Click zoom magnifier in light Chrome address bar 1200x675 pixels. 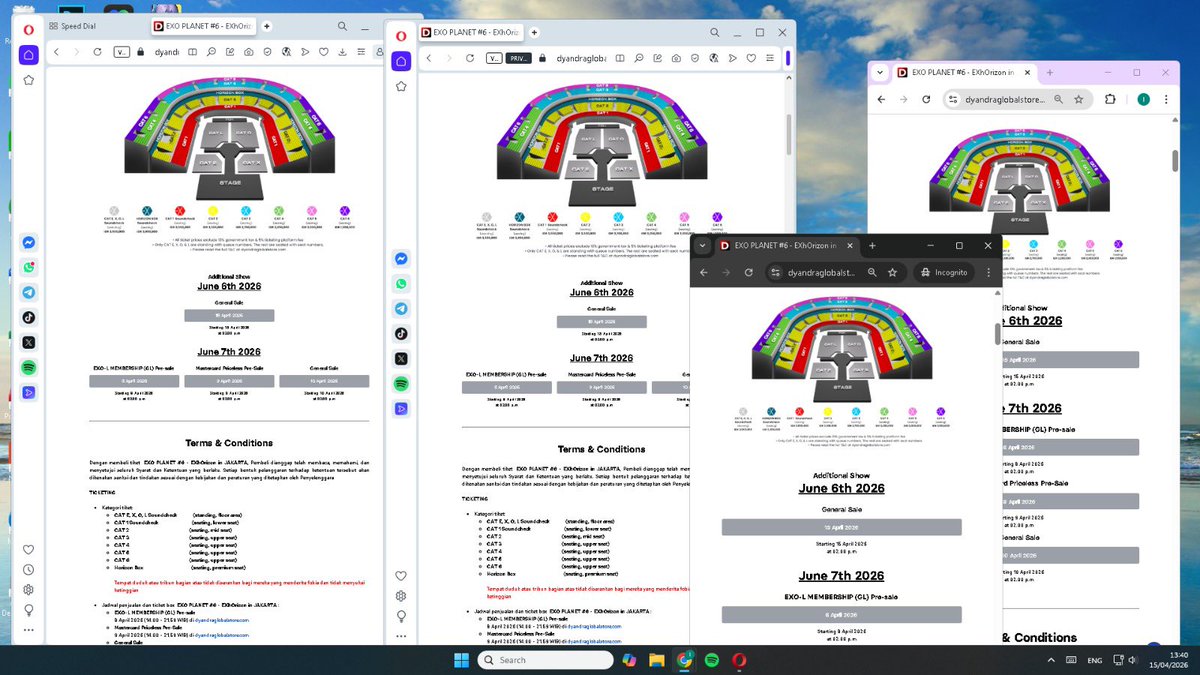(x=1057, y=99)
